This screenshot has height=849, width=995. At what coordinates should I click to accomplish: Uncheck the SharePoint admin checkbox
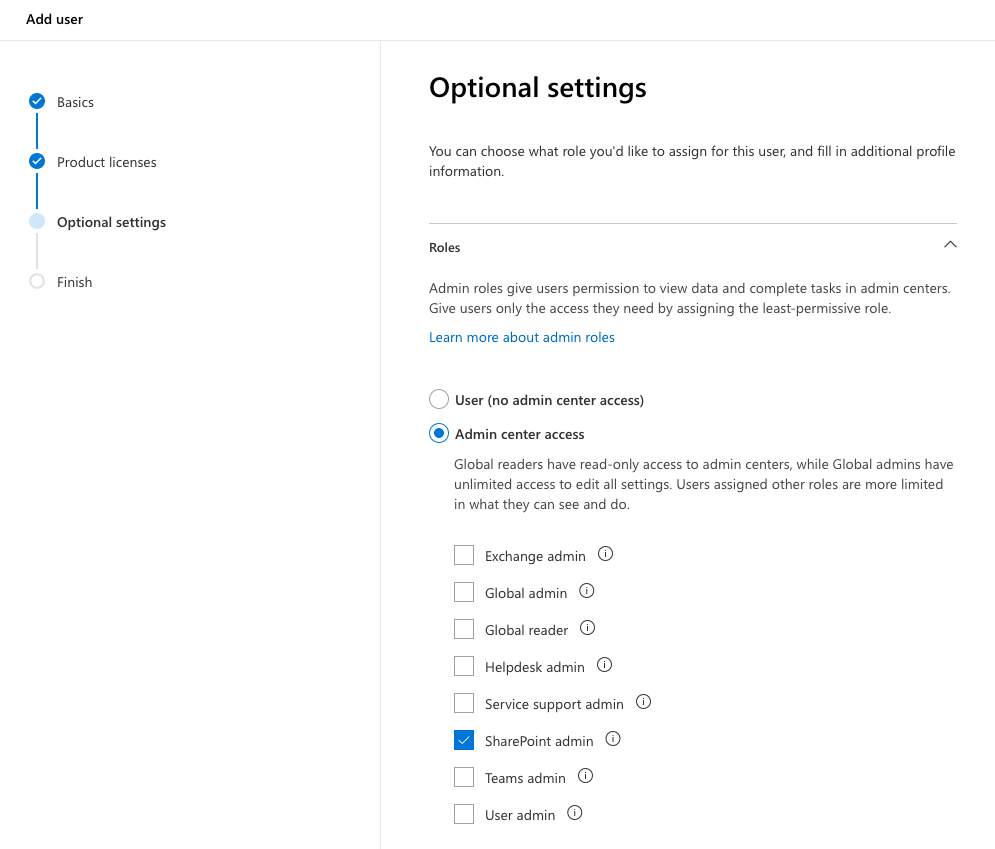point(464,740)
